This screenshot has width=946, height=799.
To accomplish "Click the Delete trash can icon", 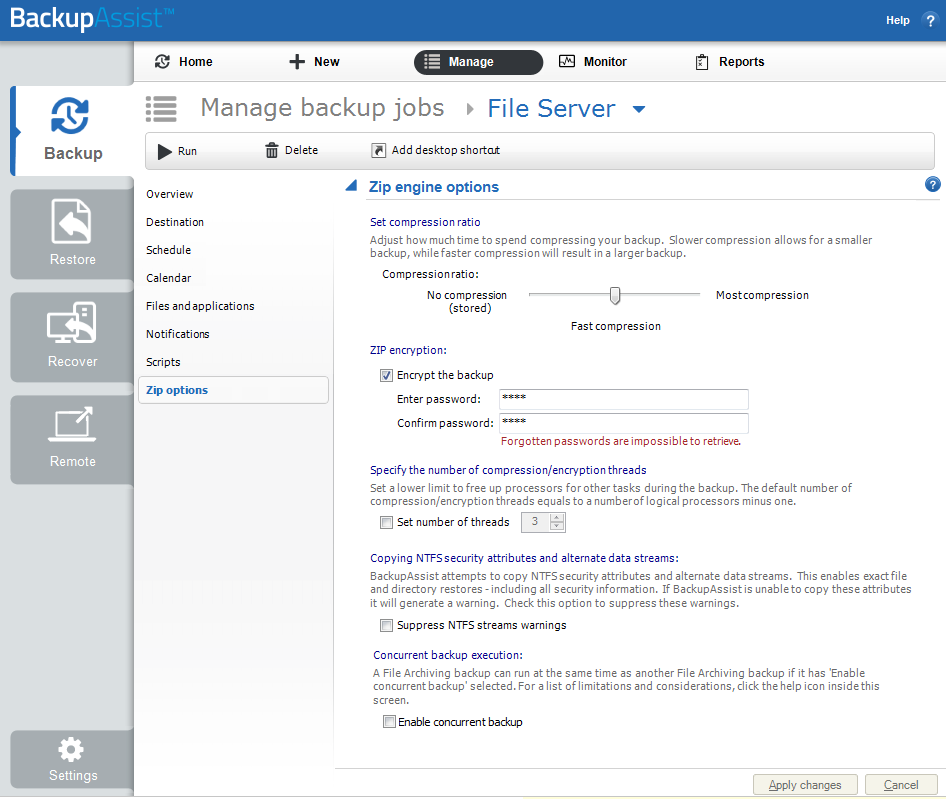I will [x=272, y=151].
